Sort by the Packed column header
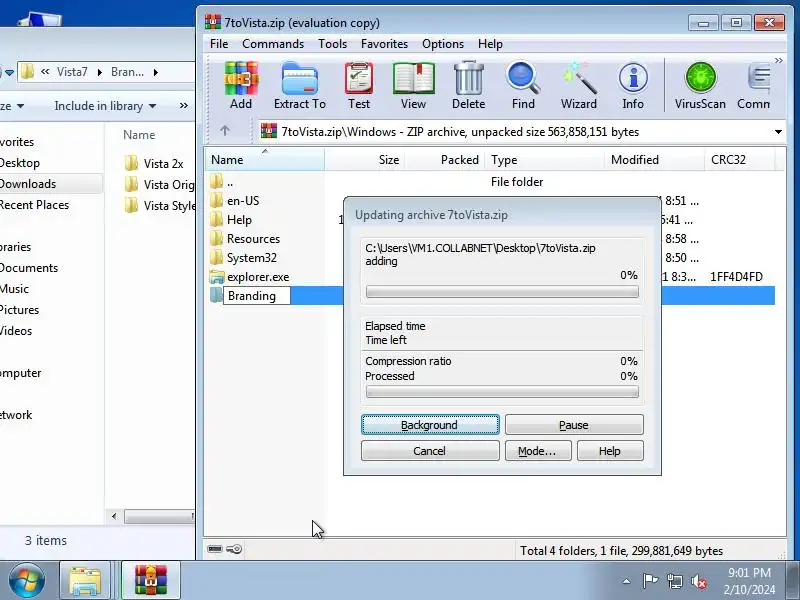 click(x=444, y=160)
